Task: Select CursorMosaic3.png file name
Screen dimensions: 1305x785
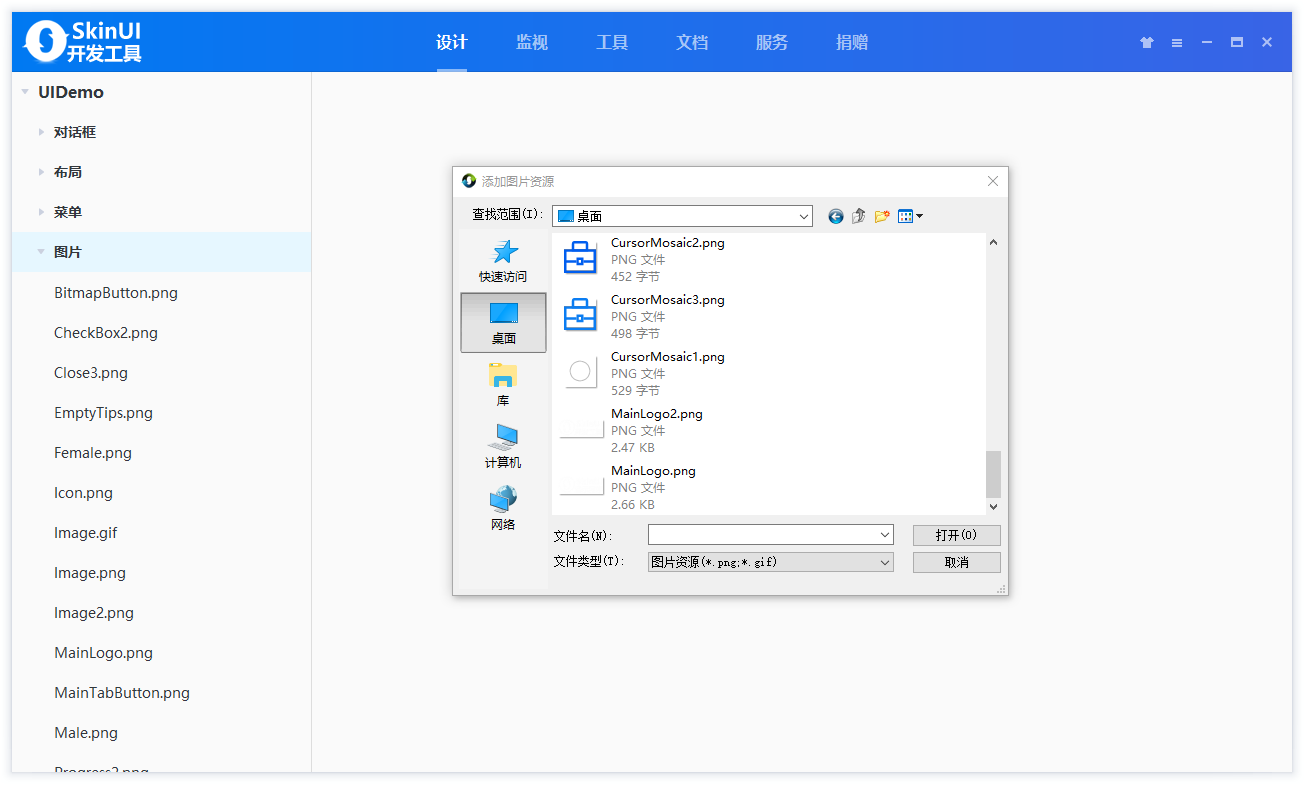Action: 668,300
